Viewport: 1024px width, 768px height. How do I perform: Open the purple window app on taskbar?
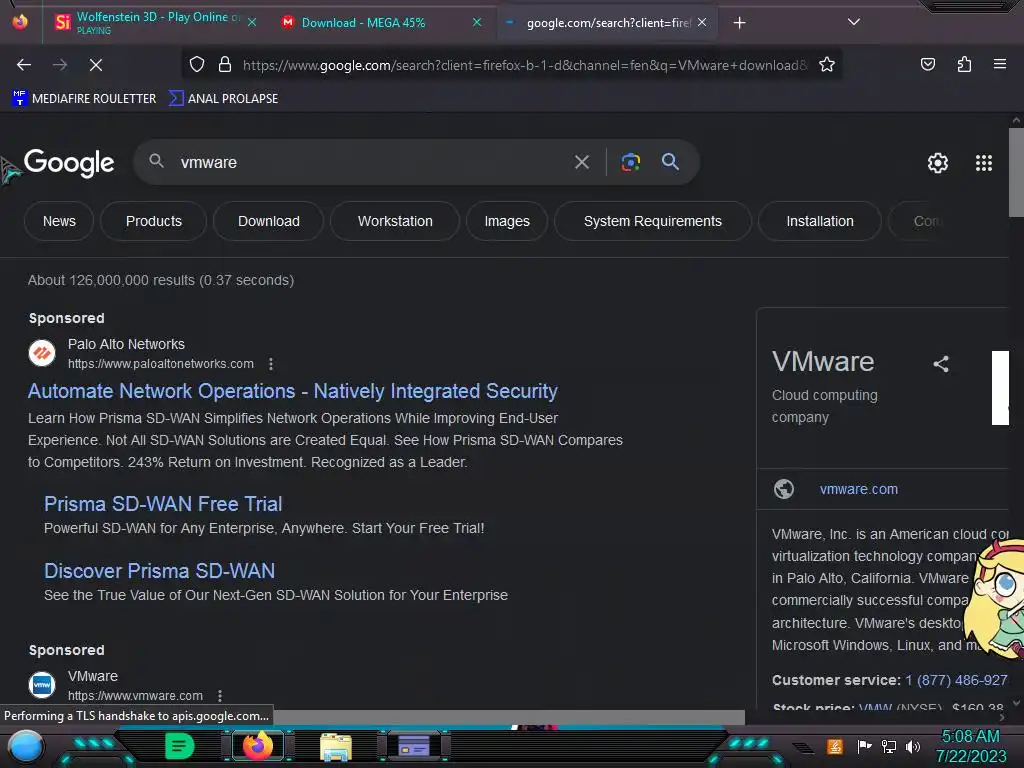coord(414,746)
